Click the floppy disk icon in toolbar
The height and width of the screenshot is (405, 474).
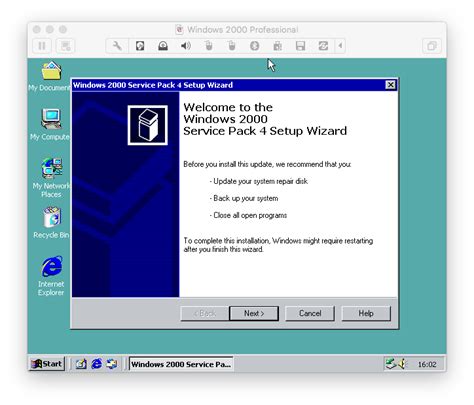click(300, 46)
